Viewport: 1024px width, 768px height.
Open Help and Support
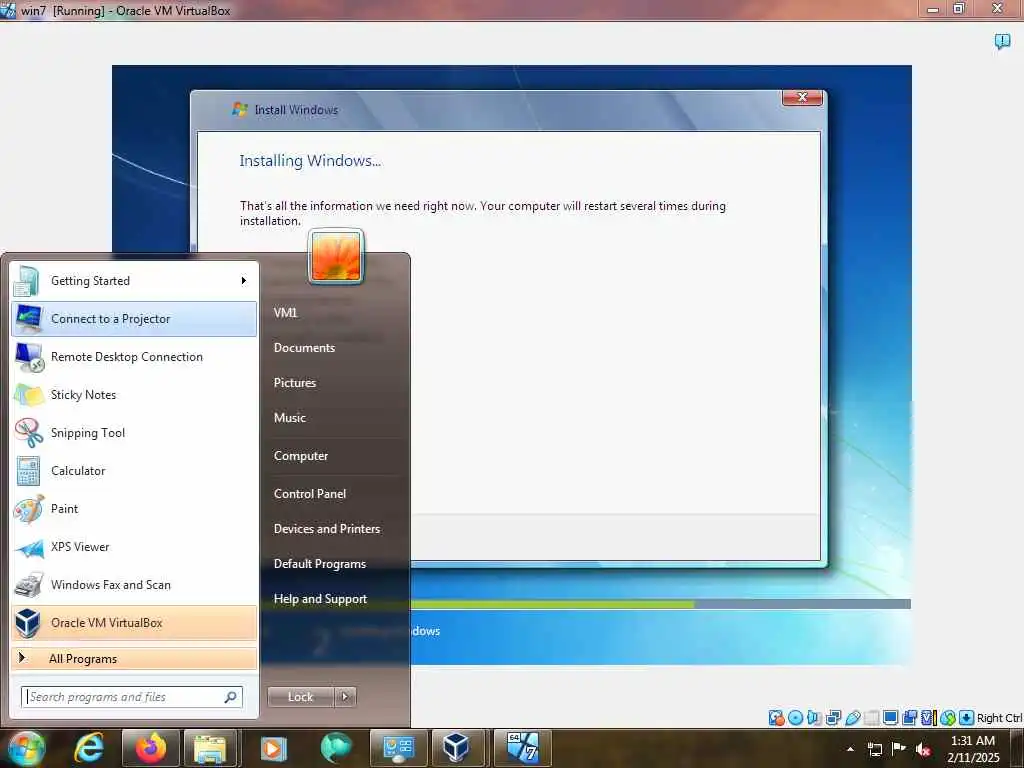[320, 599]
